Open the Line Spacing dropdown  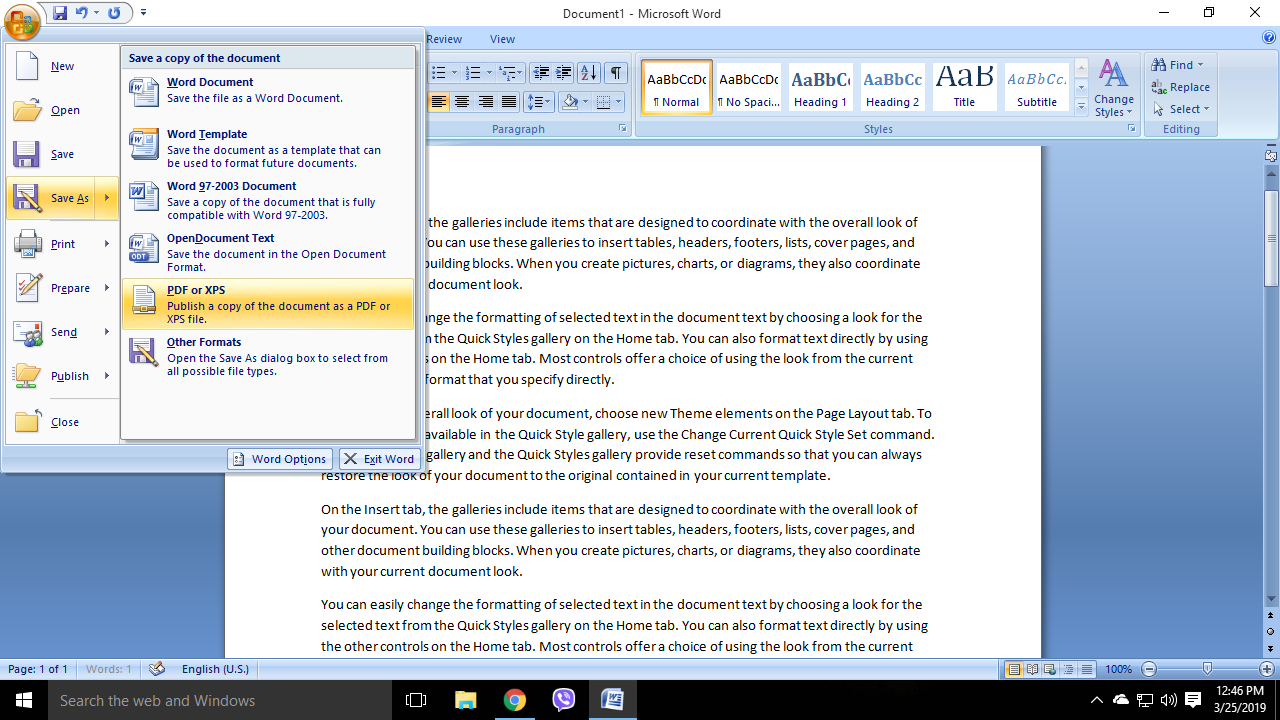point(539,102)
